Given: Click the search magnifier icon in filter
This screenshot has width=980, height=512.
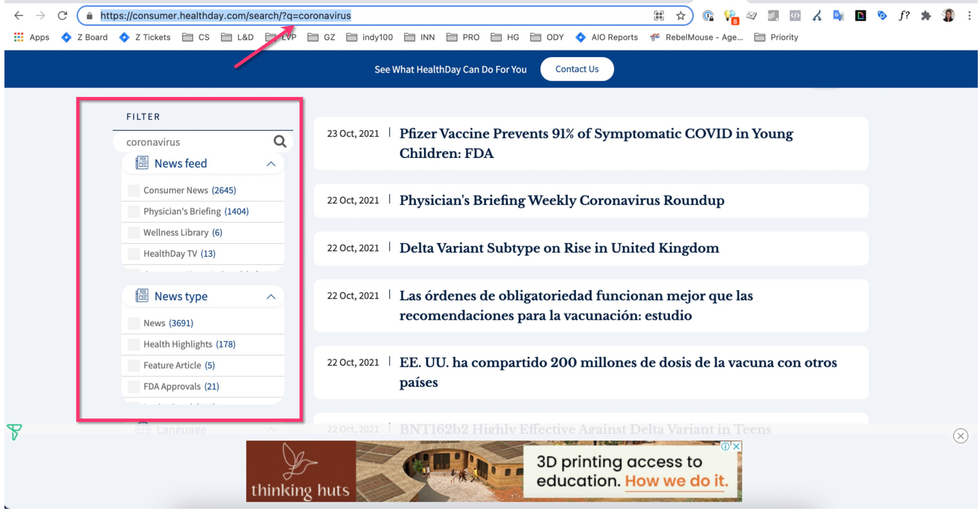Looking at the screenshot, I should 280,142.
